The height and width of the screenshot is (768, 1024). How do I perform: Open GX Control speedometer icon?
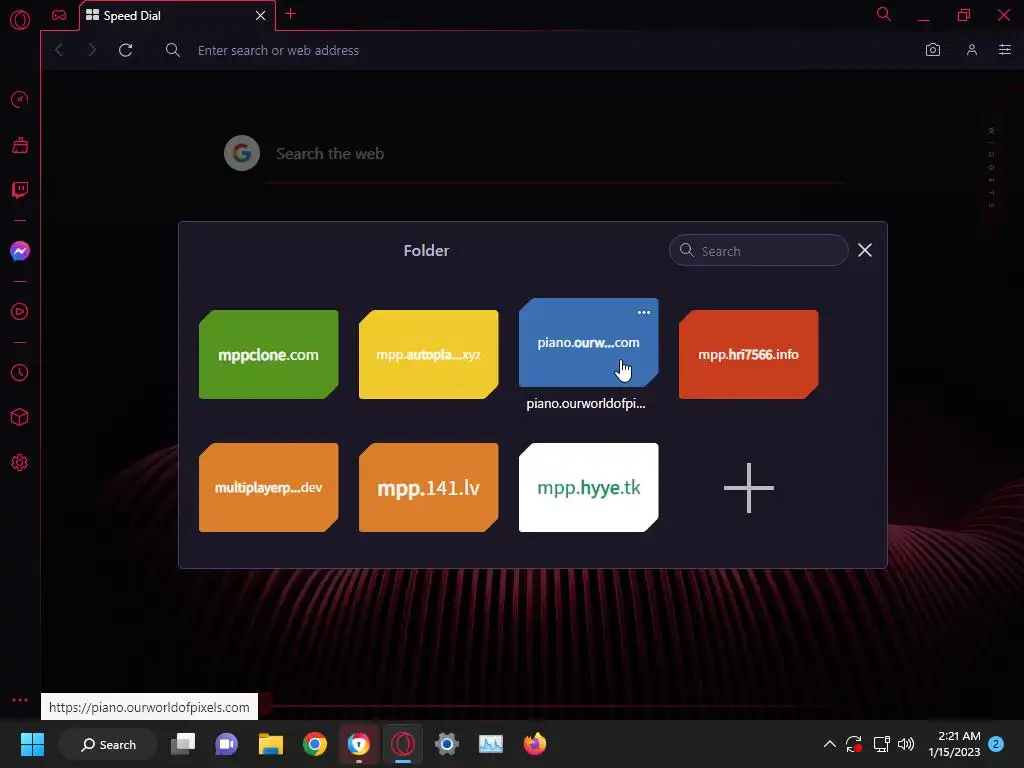tap(20, 99)
